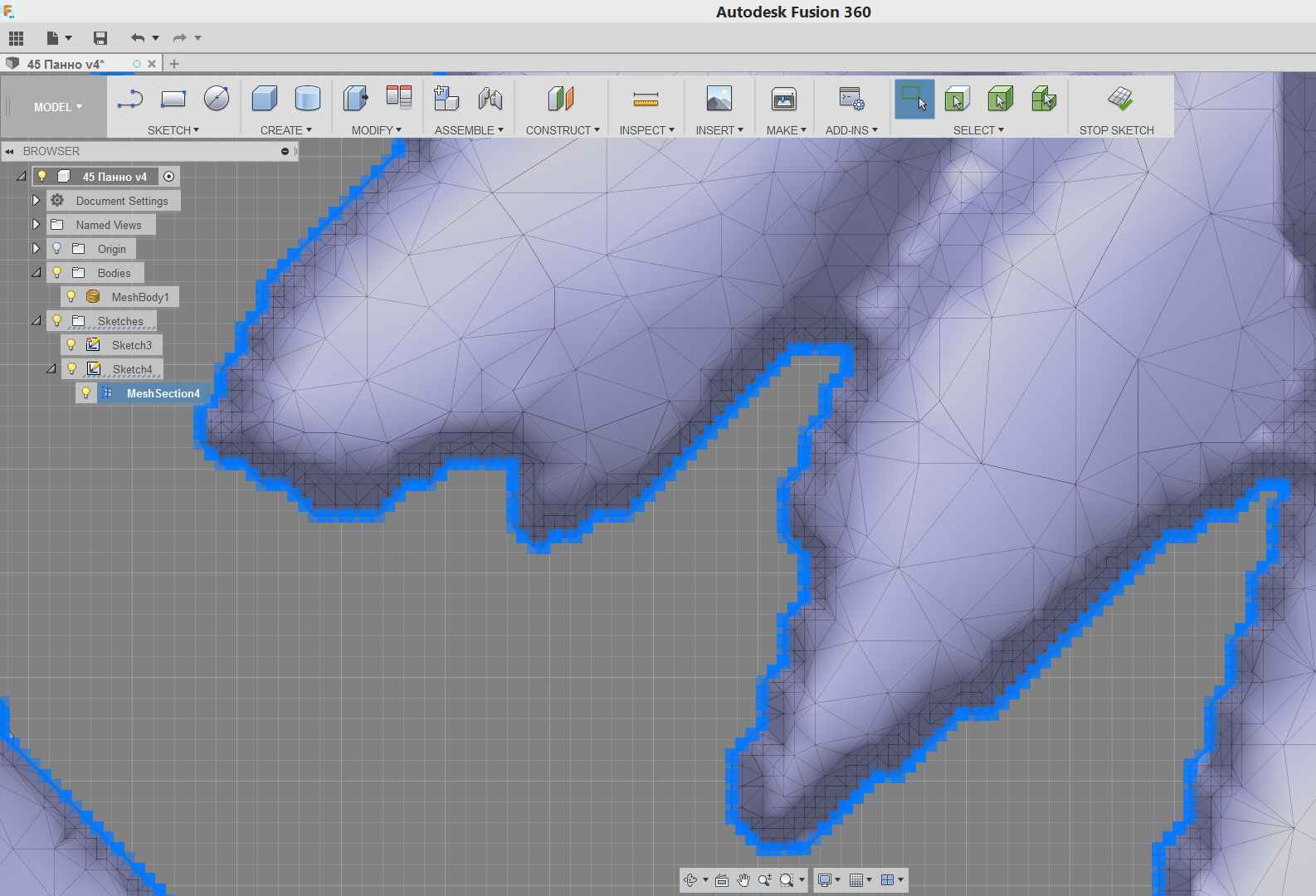Activate the Measure ruler tool
Viewport: 1316px width, 896px height.
pyautogui.click(x=646, y=99)
